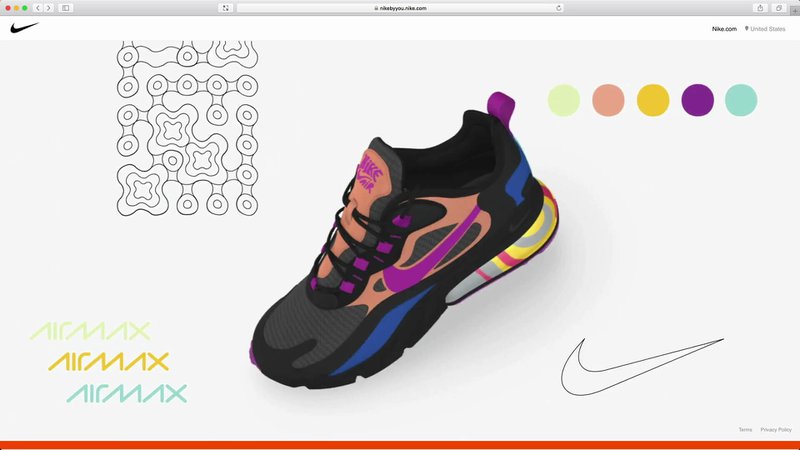800x450 pixels.
Task: Change region via United States link
Action: (767, 29)
